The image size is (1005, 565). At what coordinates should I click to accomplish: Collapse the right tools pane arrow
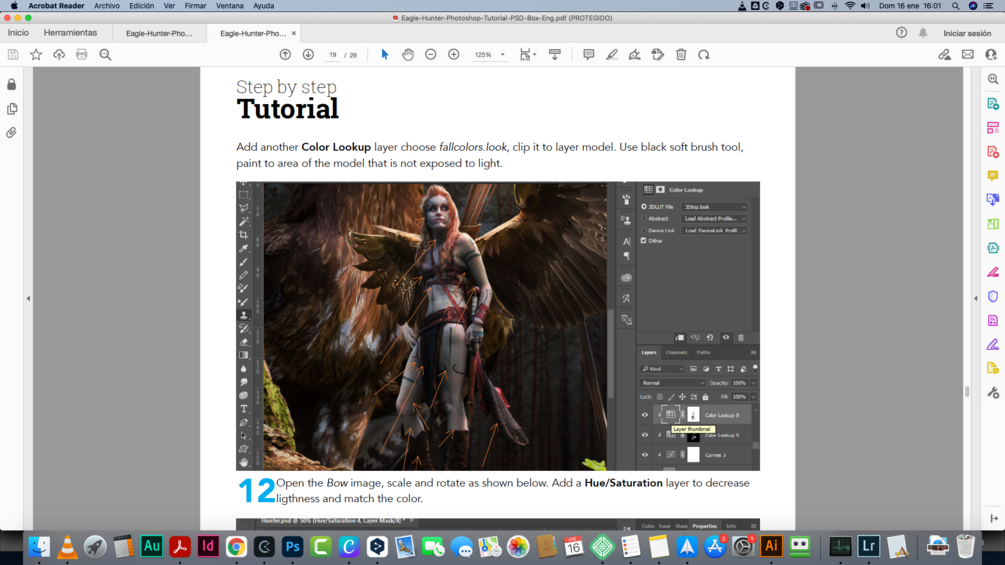tap(976, 299)
